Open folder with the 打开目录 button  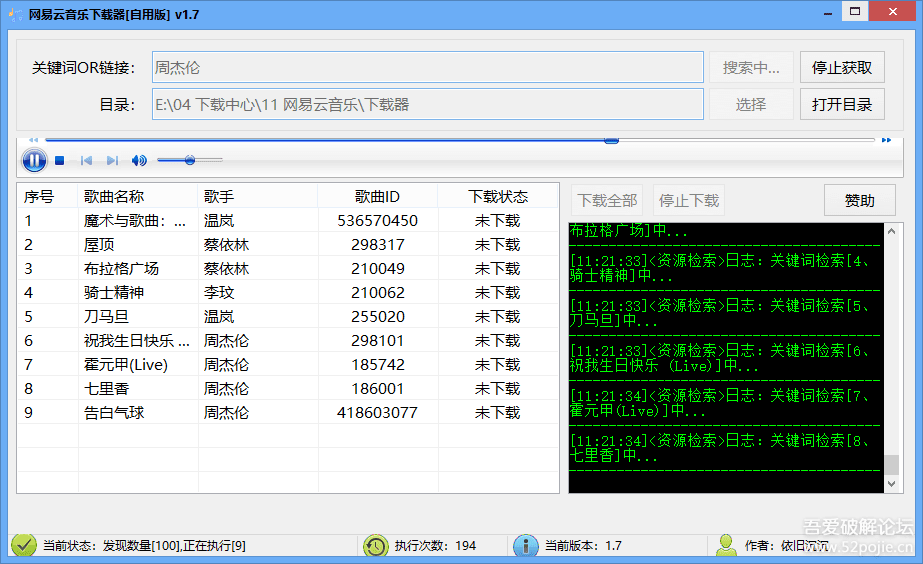(x=842, y=105)
